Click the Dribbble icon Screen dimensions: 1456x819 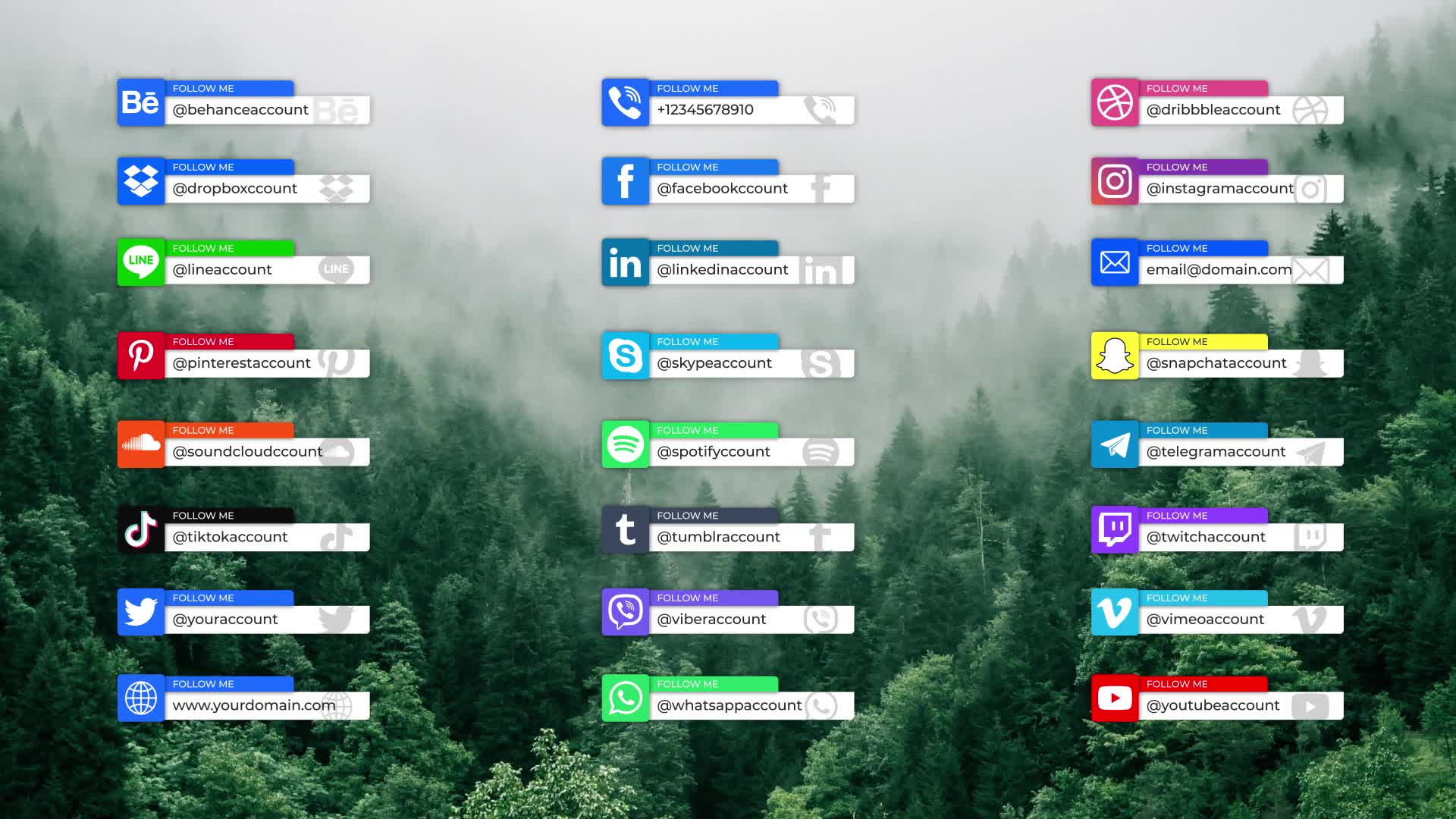pyautogui.click(x=1113, y=101)
